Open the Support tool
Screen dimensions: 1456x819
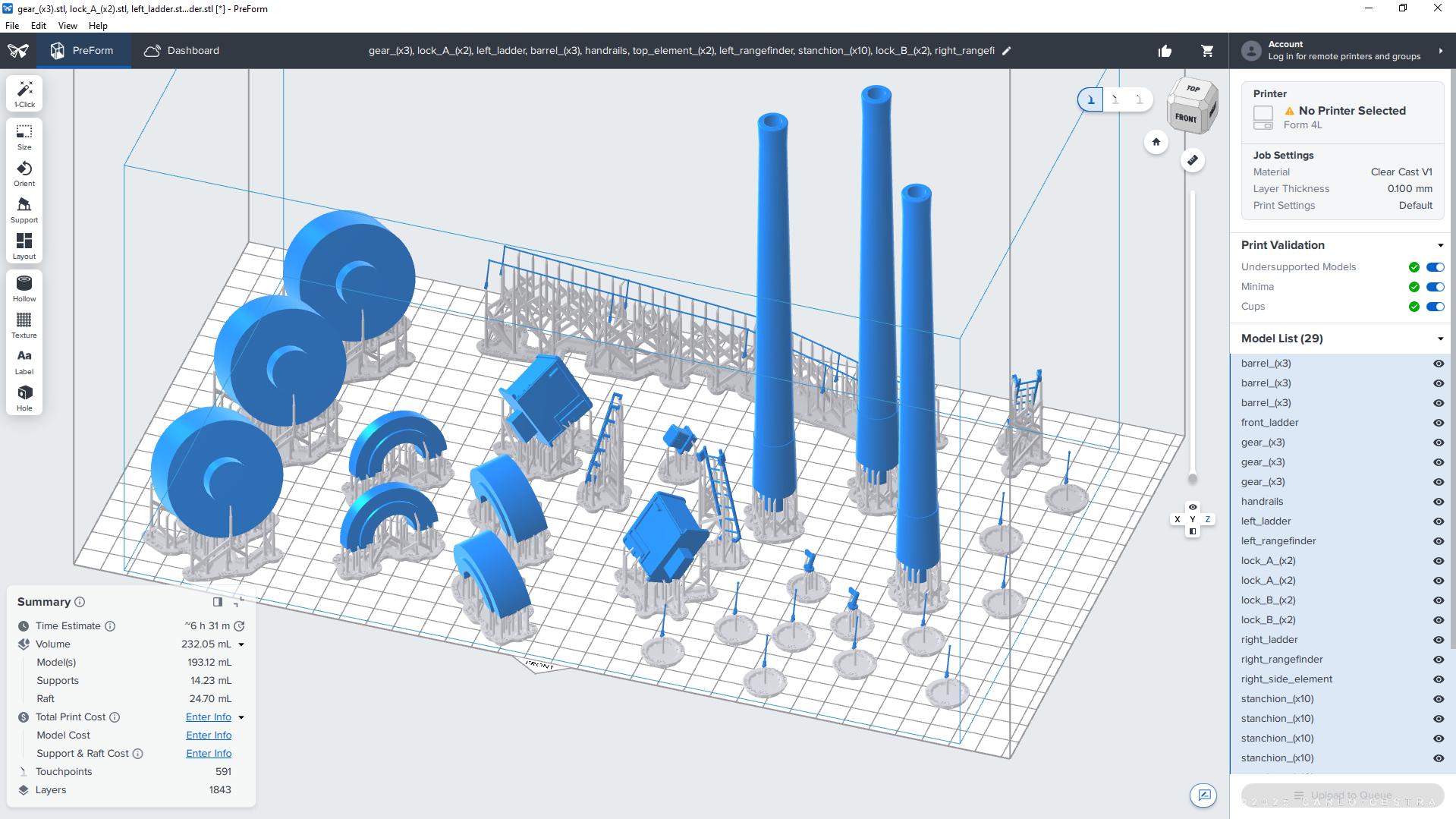point(24,209)
